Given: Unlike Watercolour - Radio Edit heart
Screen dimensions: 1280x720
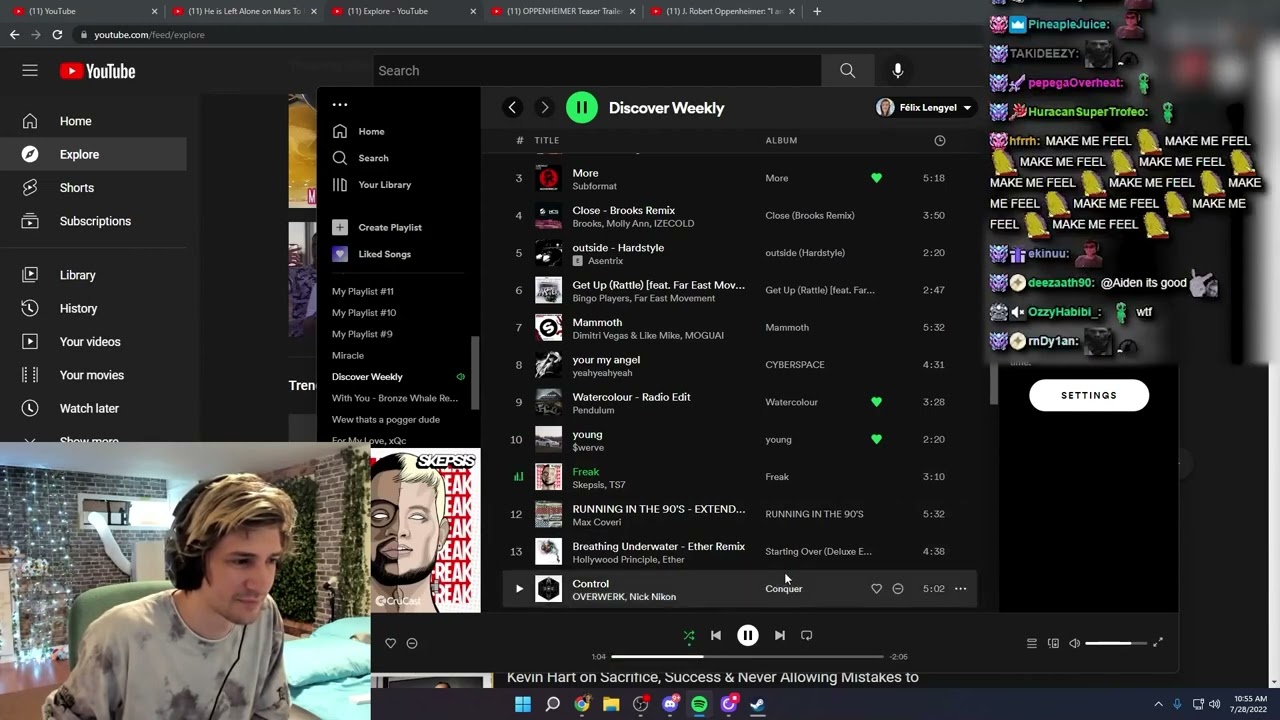Looking at the screenshot, I should (876, 402).
